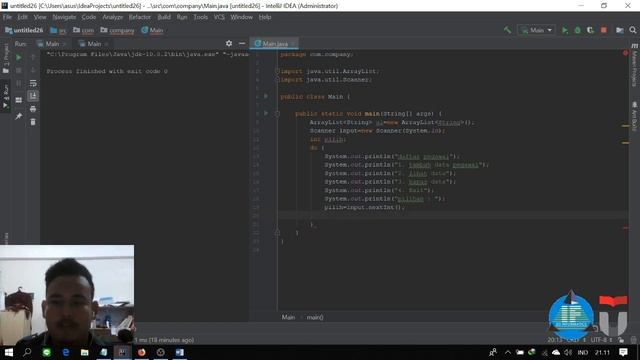Toggle the Project tool window stripe button

tap(6, 59)
